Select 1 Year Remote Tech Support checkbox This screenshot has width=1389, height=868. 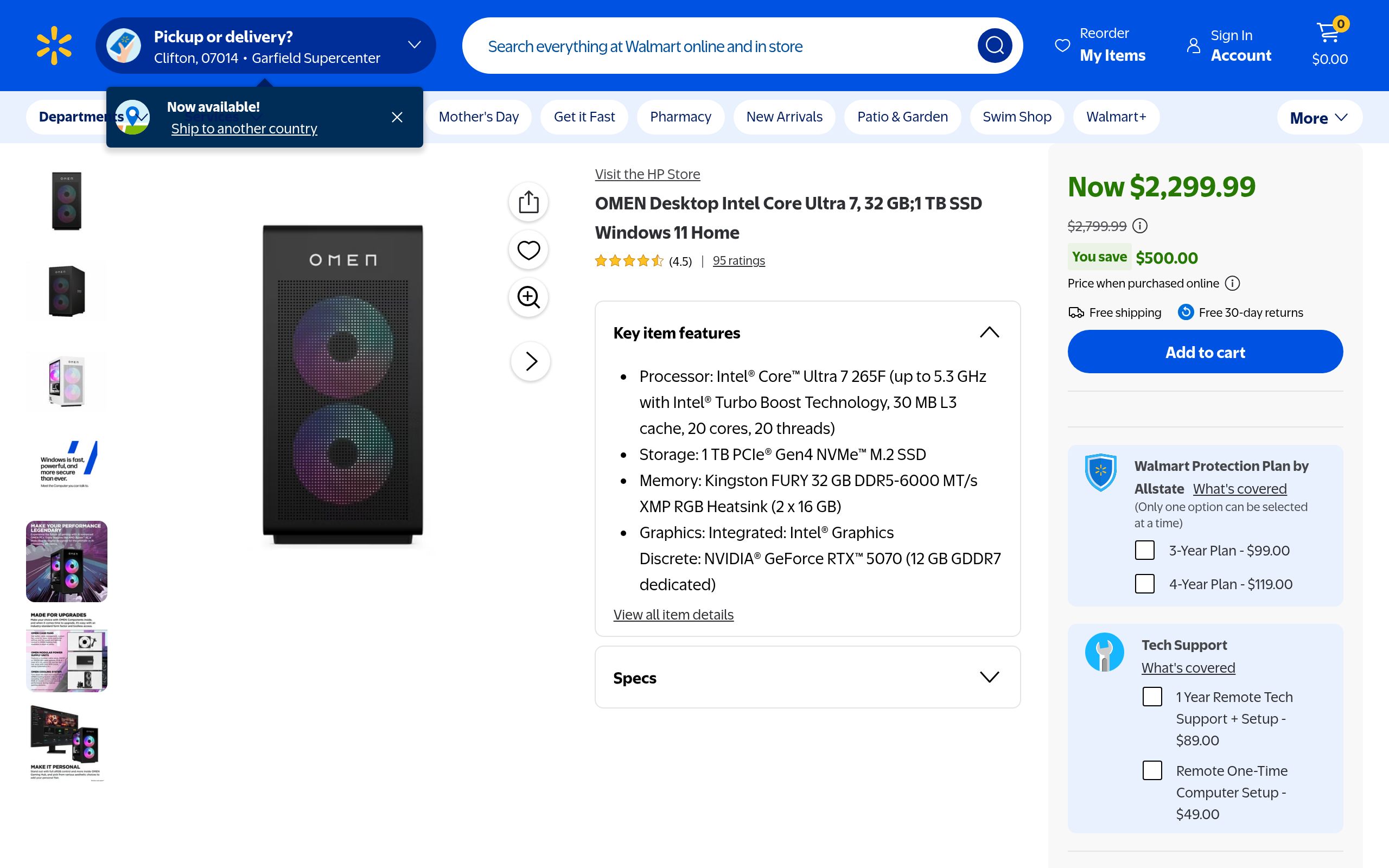[x=1151, y=697]
